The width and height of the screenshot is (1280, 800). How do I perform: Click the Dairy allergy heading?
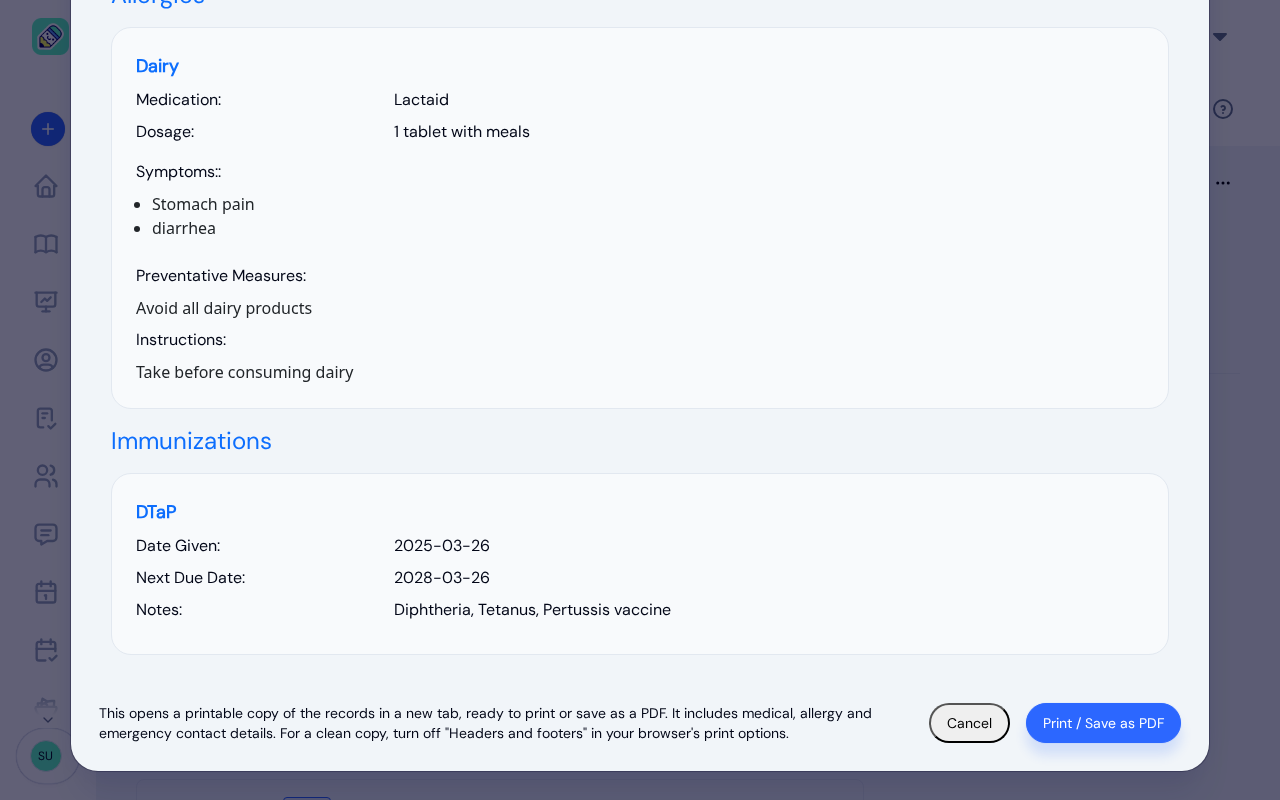point(157,66)
